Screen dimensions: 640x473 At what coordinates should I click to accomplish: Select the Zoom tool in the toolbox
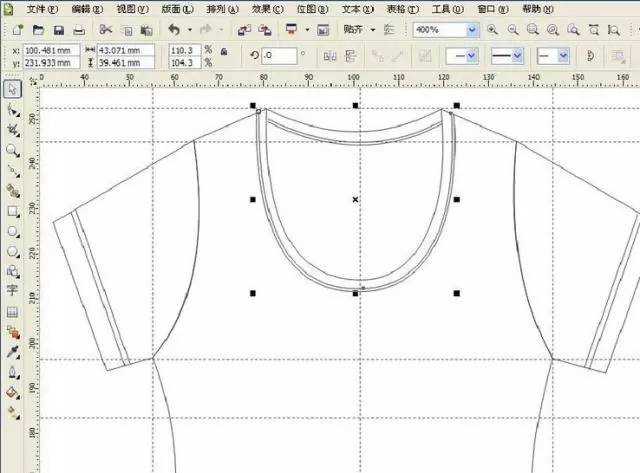13,150
